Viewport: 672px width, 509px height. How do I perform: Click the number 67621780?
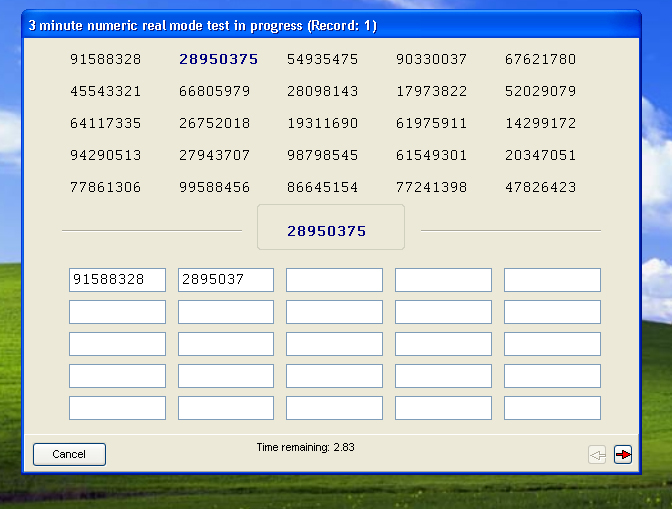point(540,59)
